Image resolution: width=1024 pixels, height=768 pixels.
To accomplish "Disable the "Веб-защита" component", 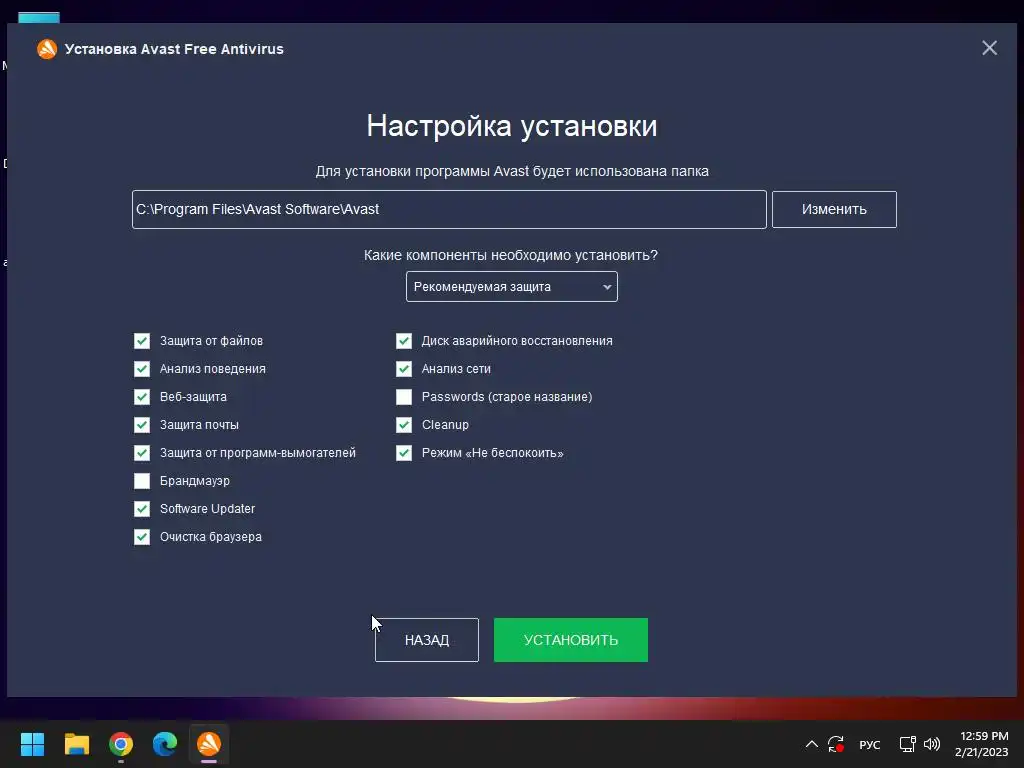I will pos(142,397).
